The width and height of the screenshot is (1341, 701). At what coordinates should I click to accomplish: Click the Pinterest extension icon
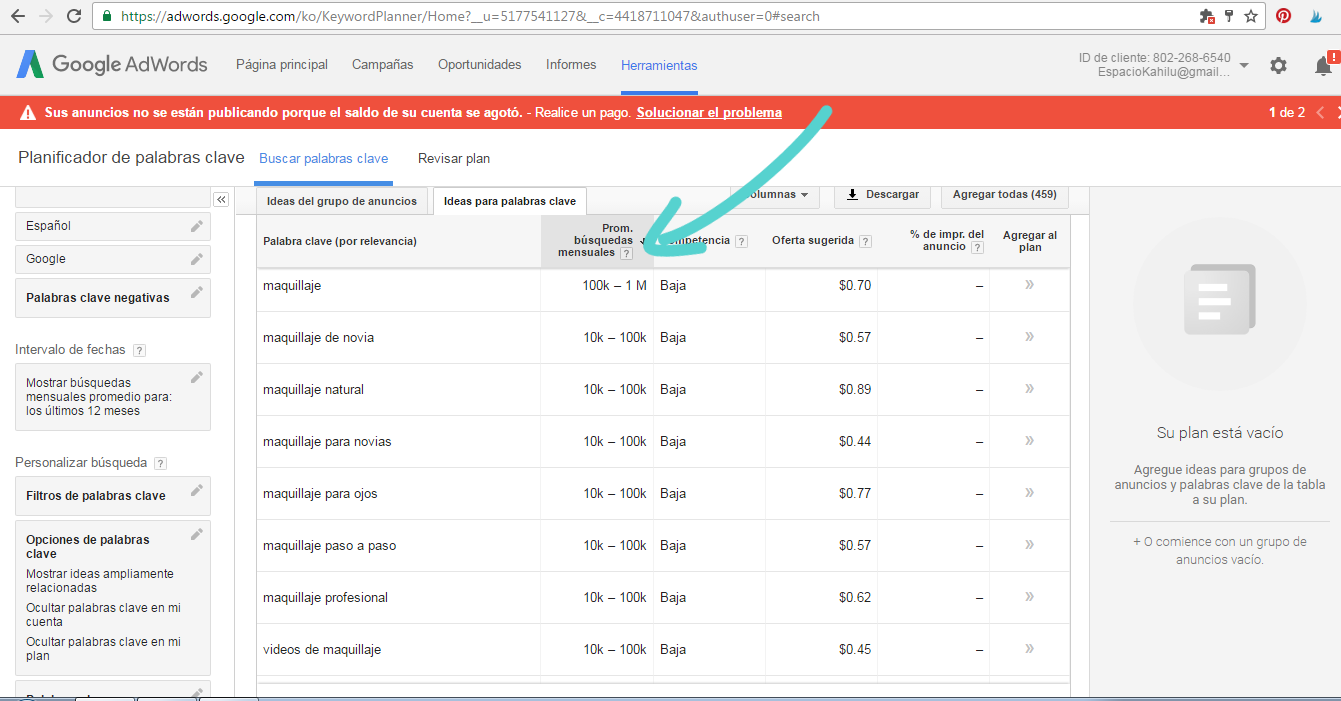tap(1283, 16)
